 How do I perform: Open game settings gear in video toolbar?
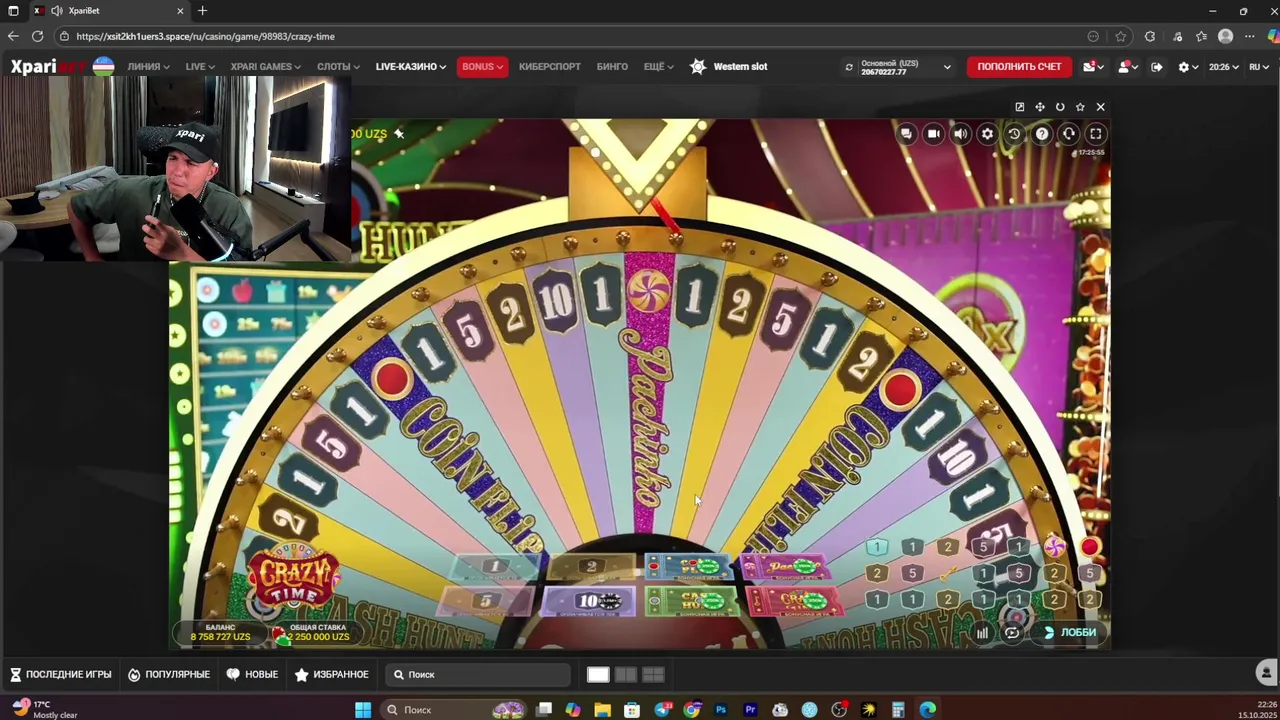pyautogui.click(x=987, y=134)
